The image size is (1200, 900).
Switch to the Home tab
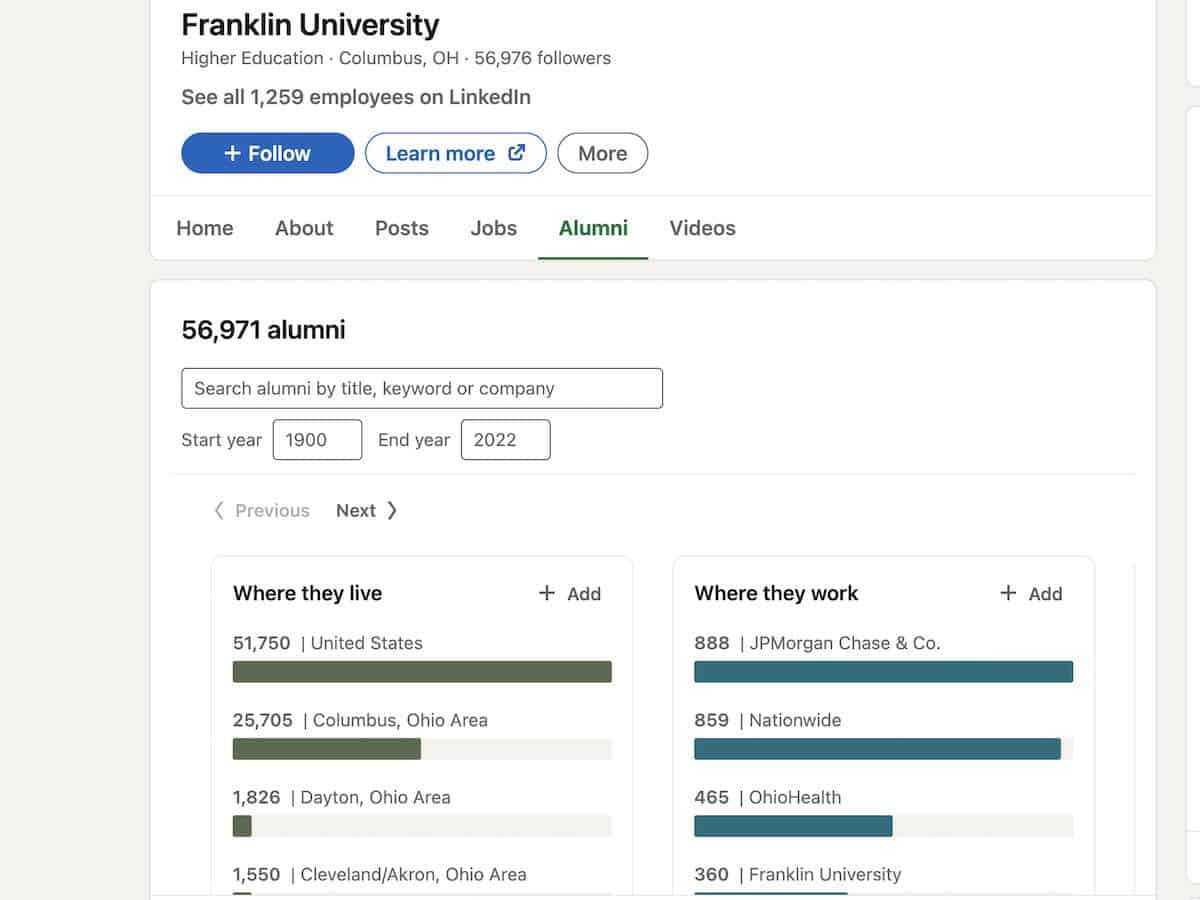click(205, 228)
